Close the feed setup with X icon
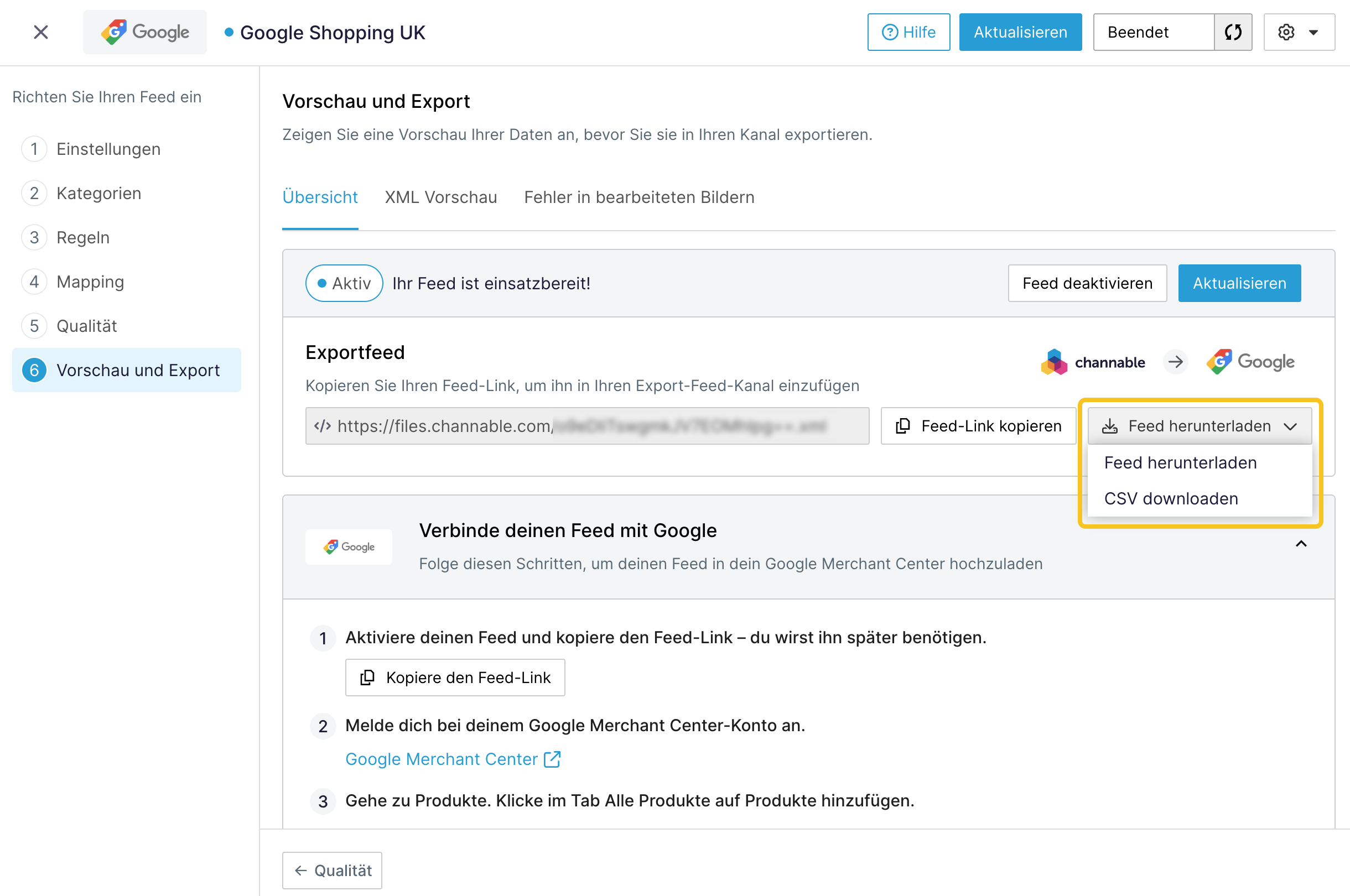Viewport: 1350px width, 896px height. click(x=40, y=32)
